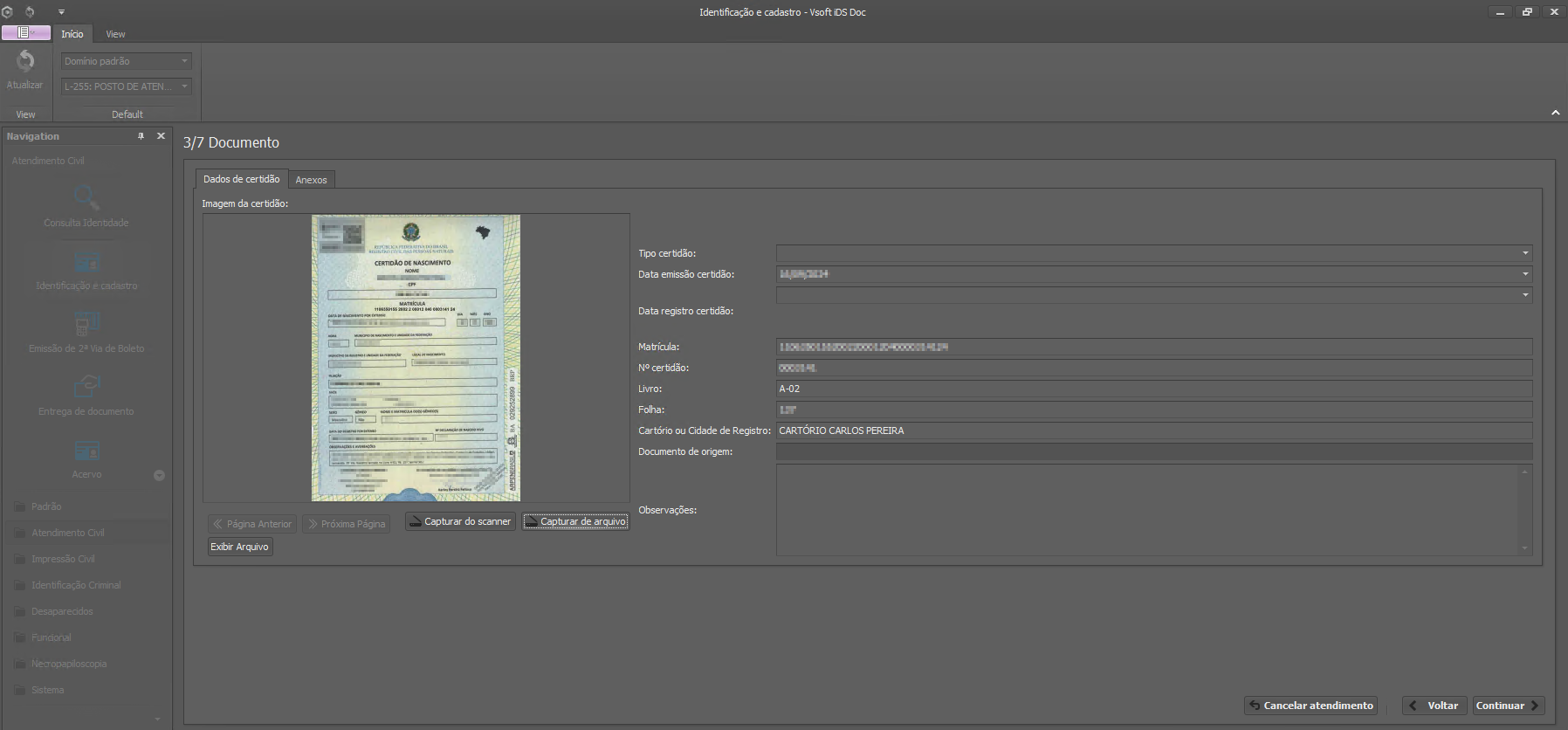Click the hexagon app icon in title bar
The height and width of the screenshot is (730, 1568).
tap(8, 12)
